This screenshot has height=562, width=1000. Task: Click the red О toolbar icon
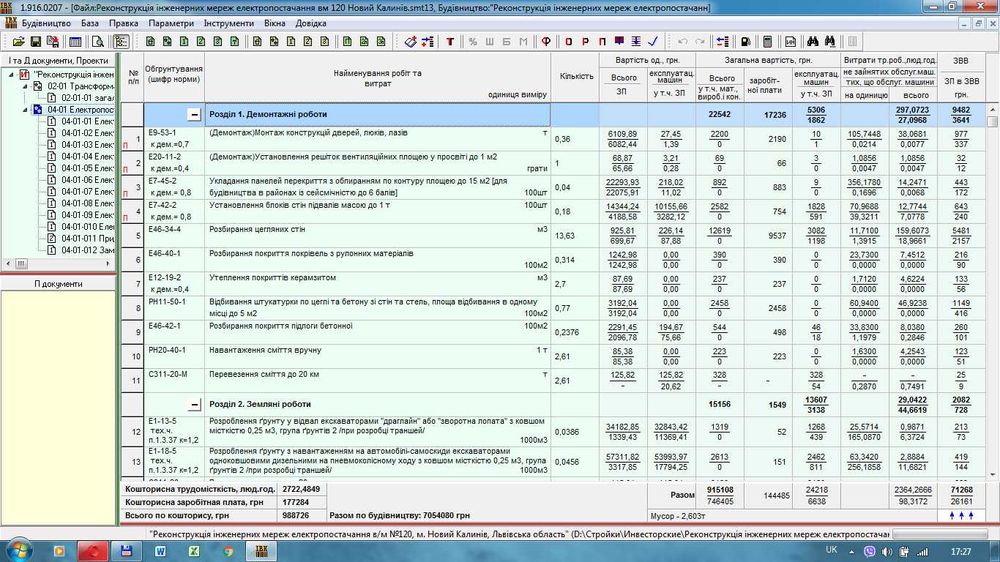568,41
